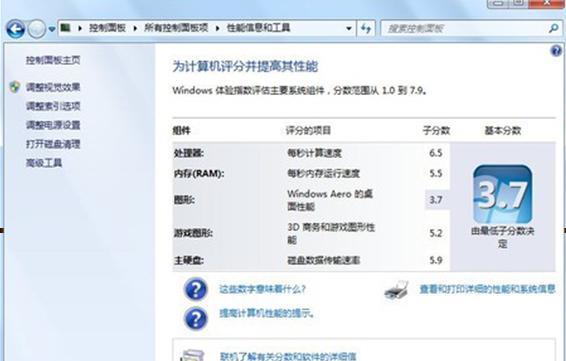Click the memory subscore 5.5
Screen dimensions: 566x361
coord(436,174)
